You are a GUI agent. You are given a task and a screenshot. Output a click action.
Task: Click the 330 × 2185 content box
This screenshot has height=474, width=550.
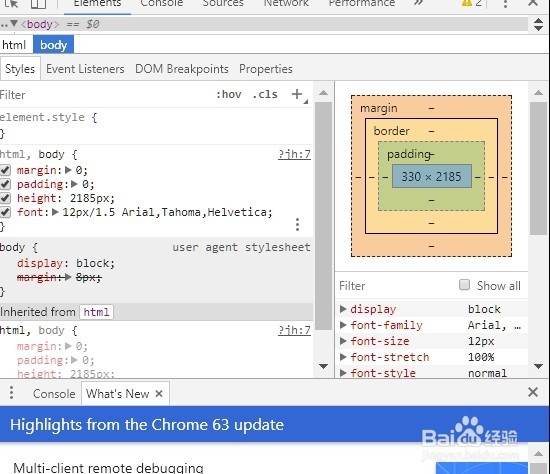point(431,176)
